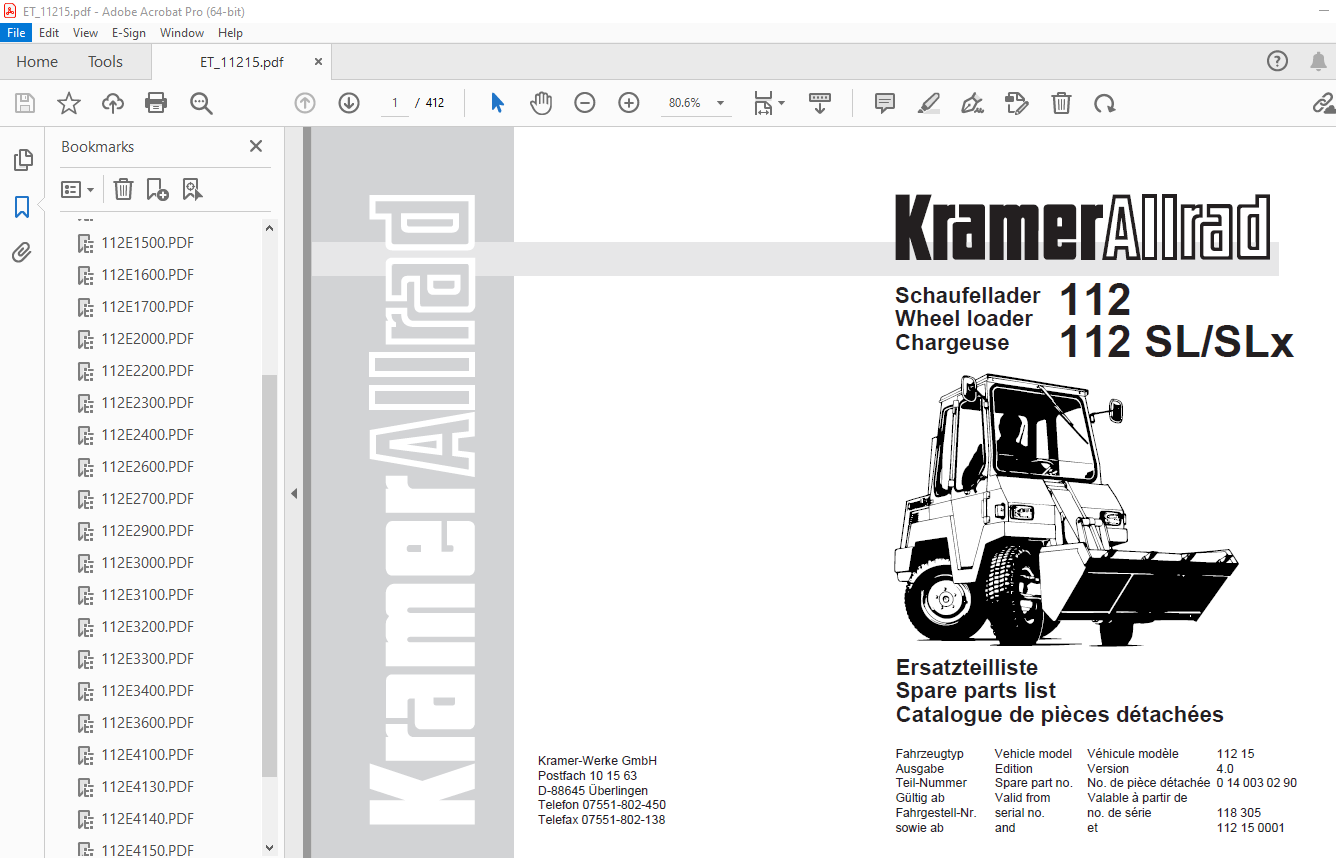Select the ET_11215.pdf document tab
The height and width of the screenshot is (858, 1336).
click(241, 62)
